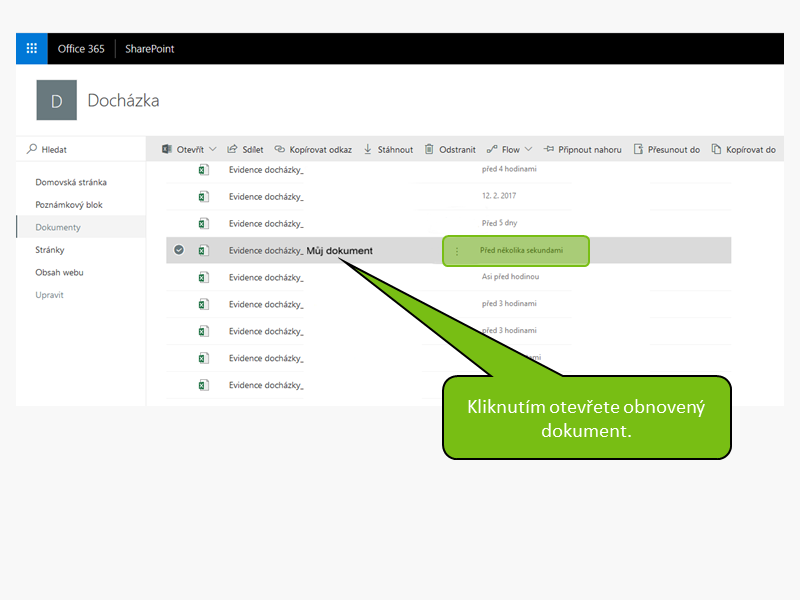Click the Hledat search field
This screenshot has height=600, width=800.
tap(80, 149)
